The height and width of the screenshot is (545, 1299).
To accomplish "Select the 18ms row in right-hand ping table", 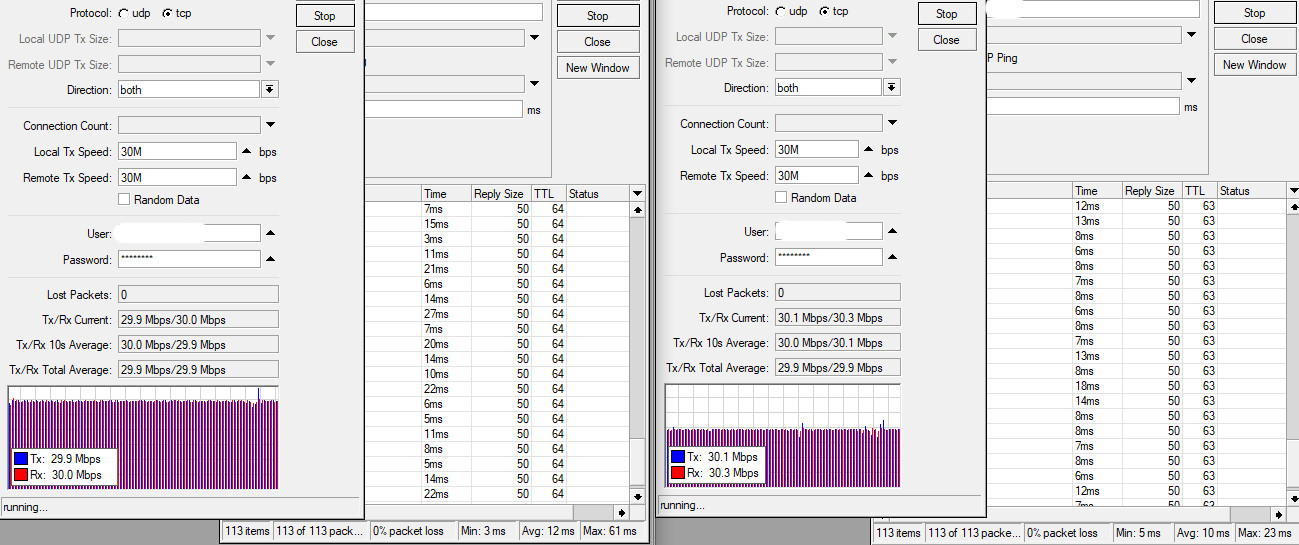I will [x=1135, y=386].
